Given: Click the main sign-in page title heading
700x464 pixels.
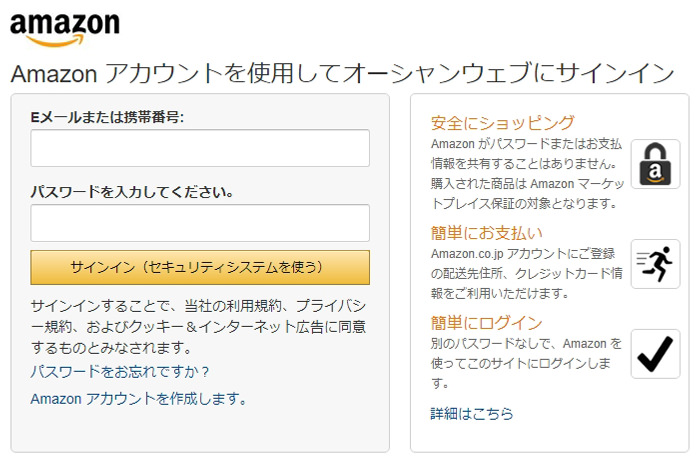Looking at the screenshot, I should tap(342, 74).
